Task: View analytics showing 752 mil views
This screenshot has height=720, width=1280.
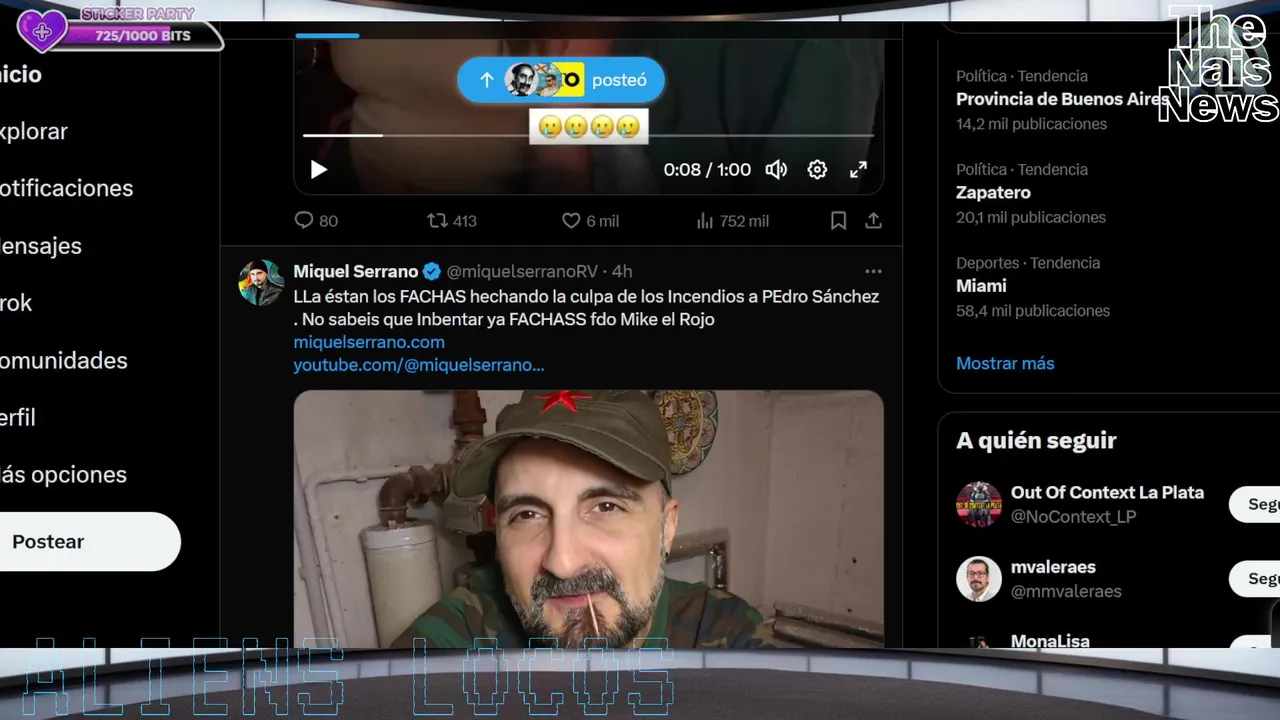Action: click(732, 221)
